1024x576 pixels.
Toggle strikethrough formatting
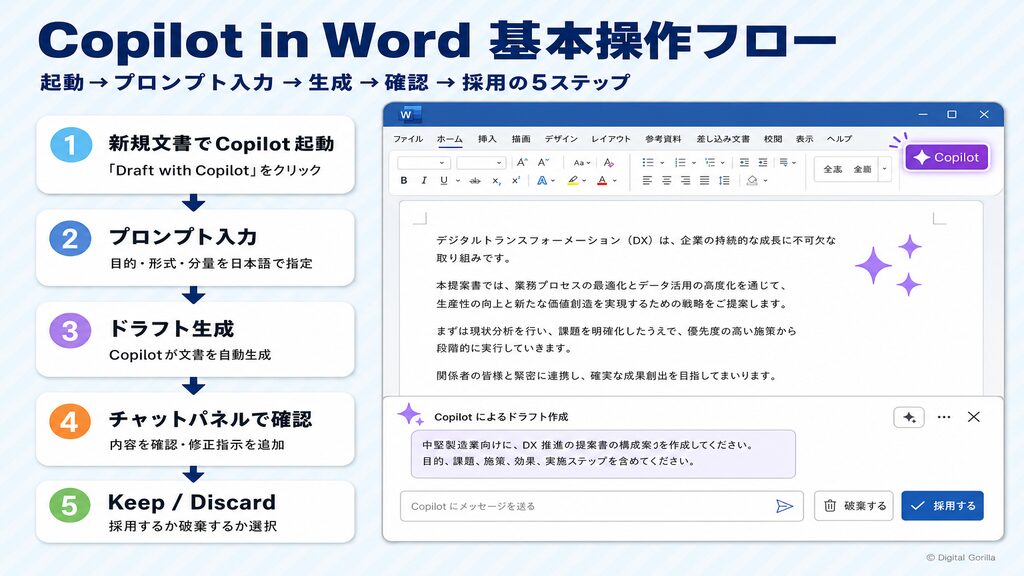[475, 181]
